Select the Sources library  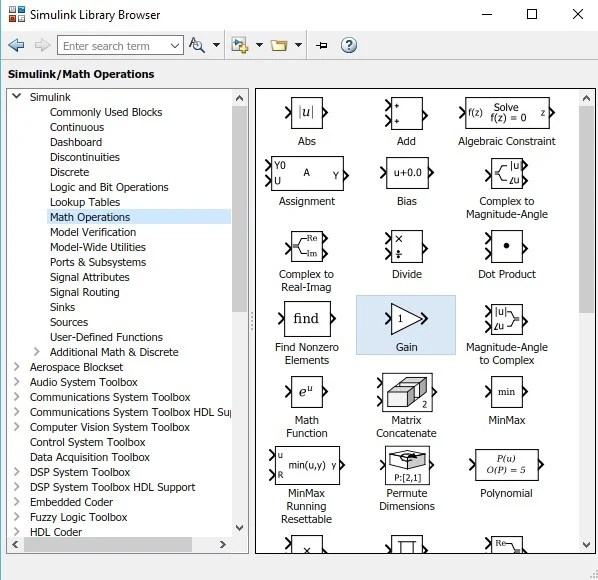tap(69, 322)
